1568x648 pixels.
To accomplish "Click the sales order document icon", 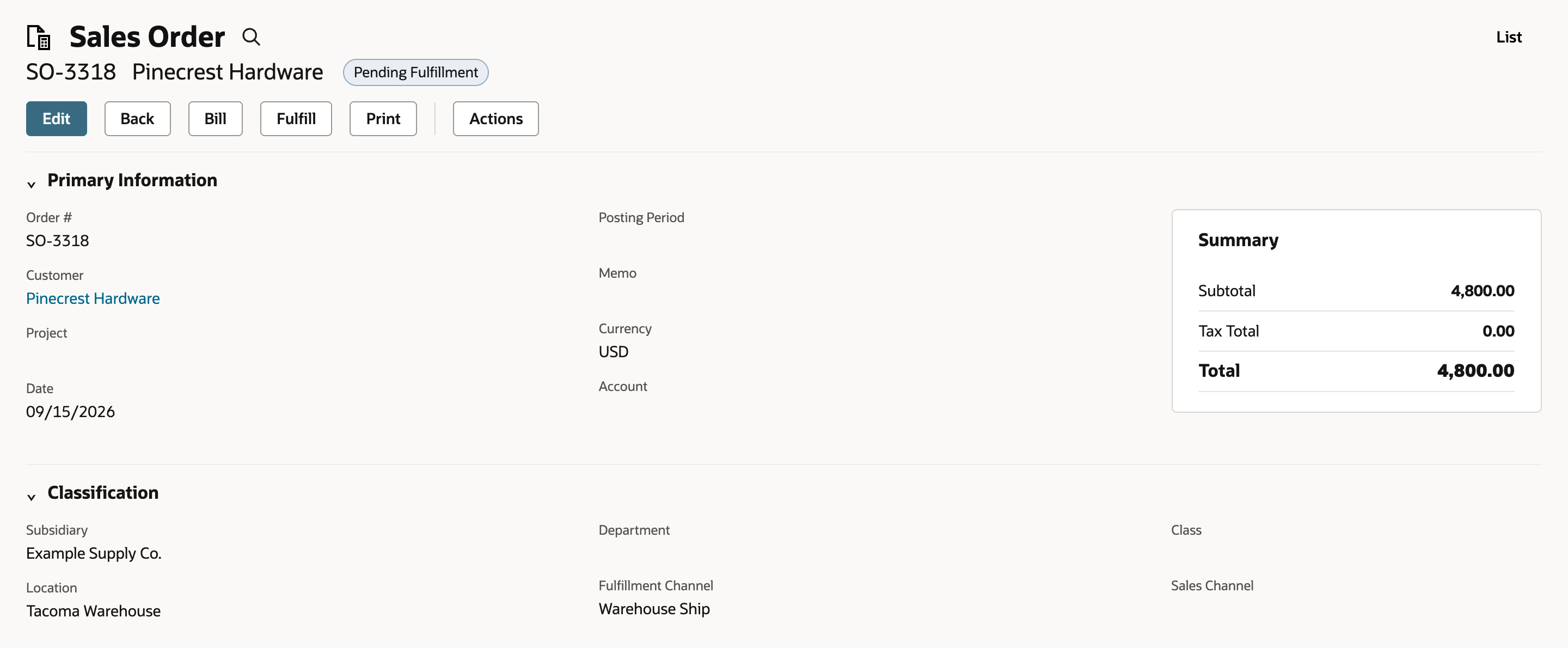I will 38,37.
